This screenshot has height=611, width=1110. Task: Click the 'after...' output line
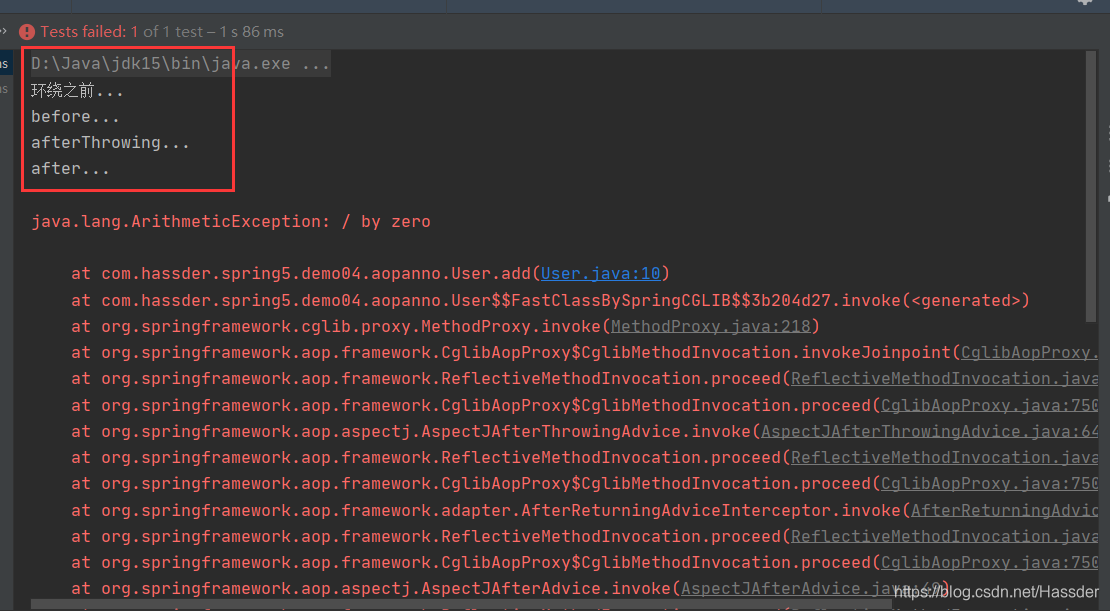(x=70, y=169)
